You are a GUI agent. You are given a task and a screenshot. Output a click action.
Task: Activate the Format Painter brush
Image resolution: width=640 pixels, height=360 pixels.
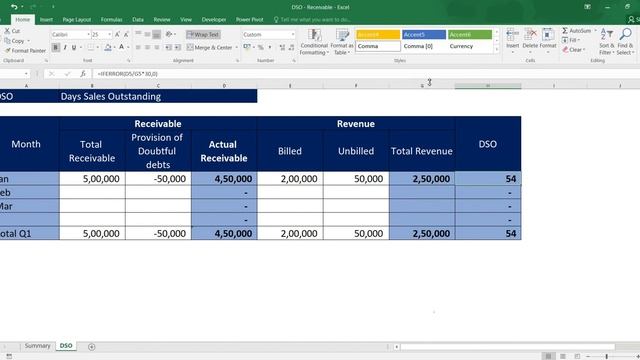tap(7, 51)
